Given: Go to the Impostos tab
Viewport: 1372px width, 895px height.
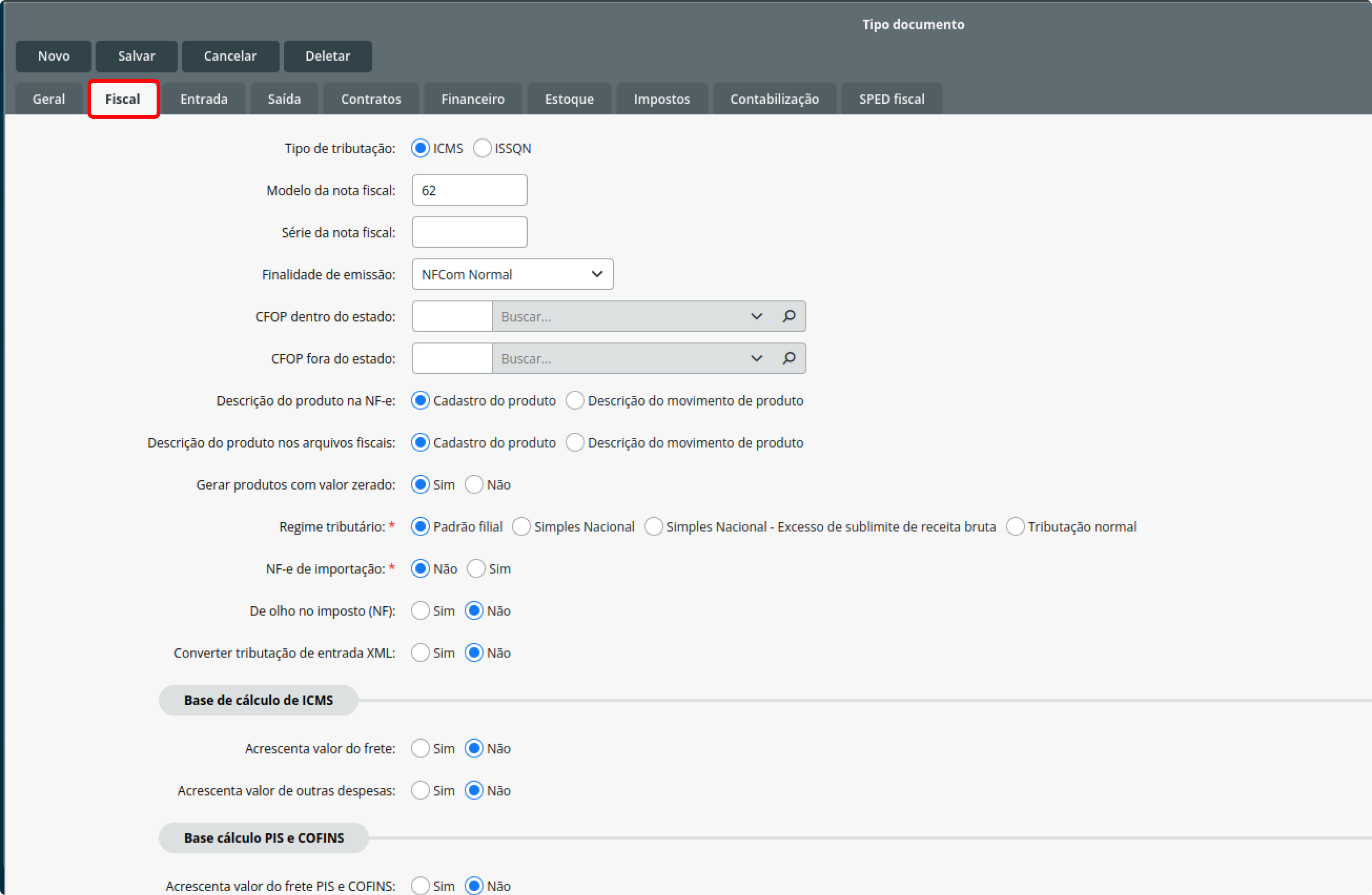Looking at the screenshot, I should (662, 99).
